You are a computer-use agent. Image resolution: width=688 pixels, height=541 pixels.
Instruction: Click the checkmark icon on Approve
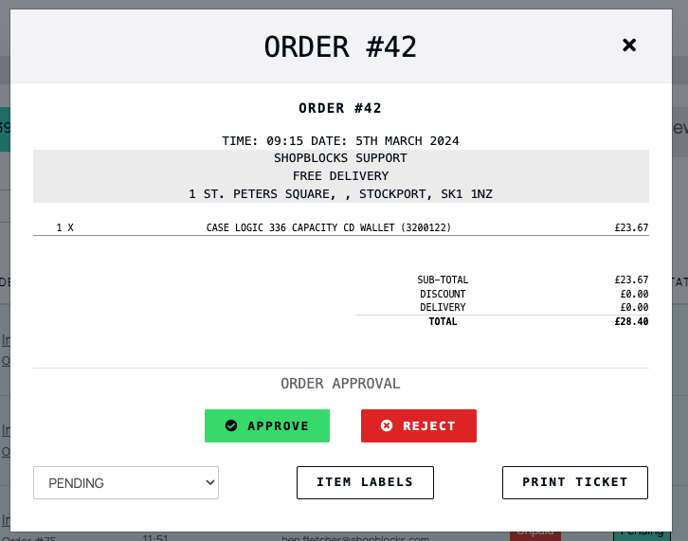pyautogui.click(x=231, y=426)
